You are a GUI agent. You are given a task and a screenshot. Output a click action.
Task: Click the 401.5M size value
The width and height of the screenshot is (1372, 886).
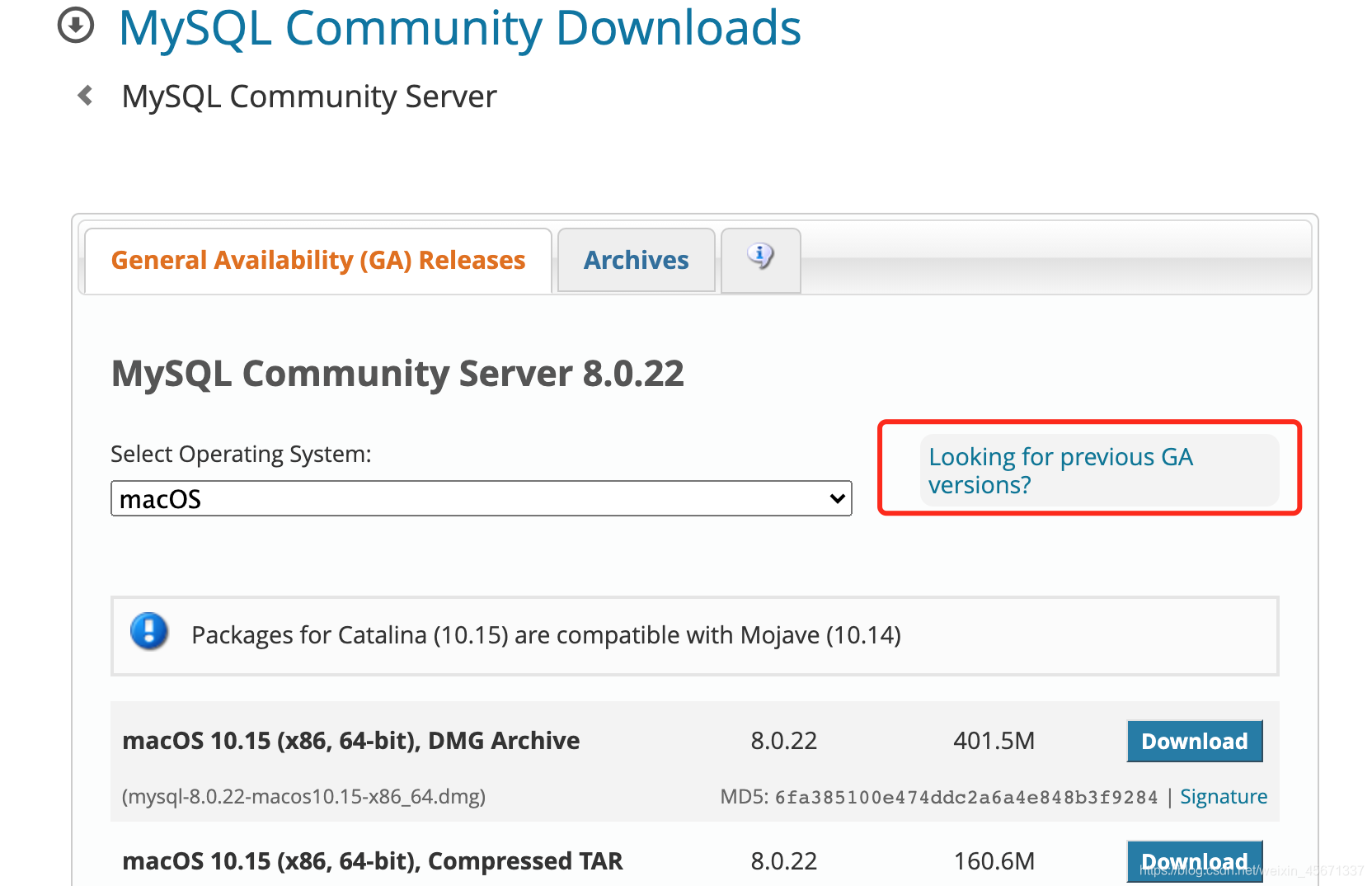[994, 741]
